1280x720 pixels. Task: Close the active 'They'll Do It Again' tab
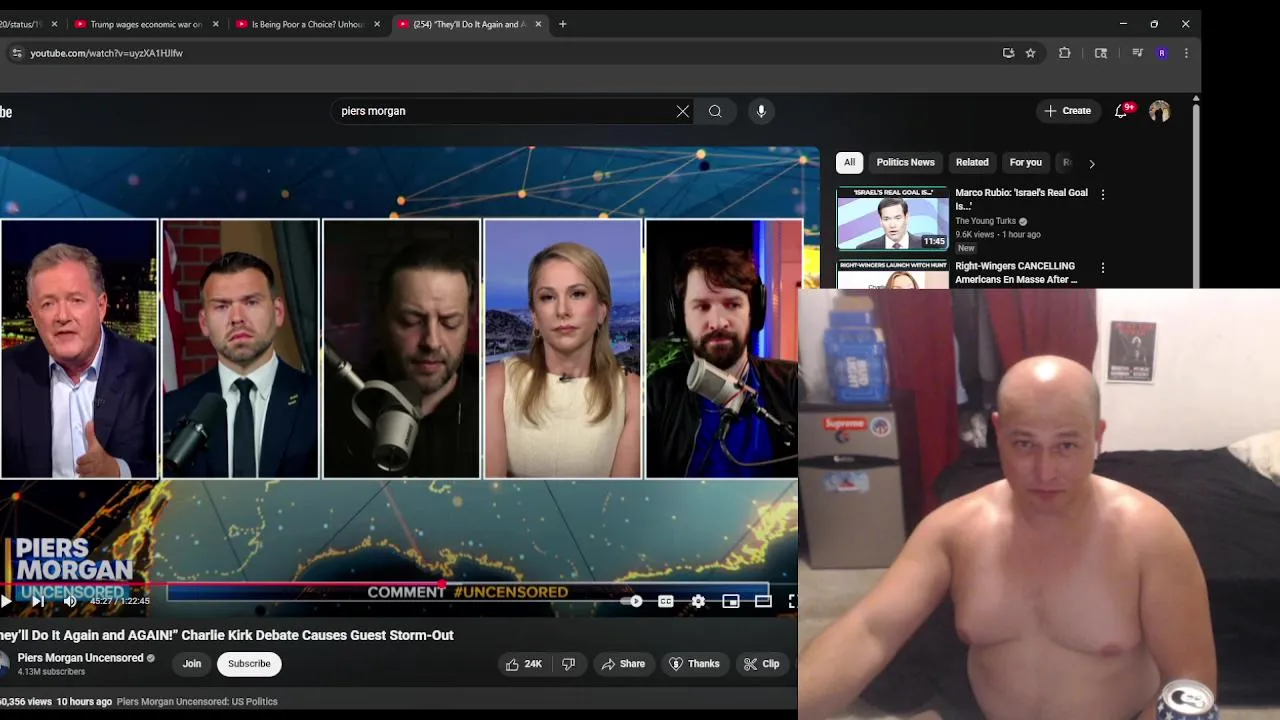tap(538, 24)
